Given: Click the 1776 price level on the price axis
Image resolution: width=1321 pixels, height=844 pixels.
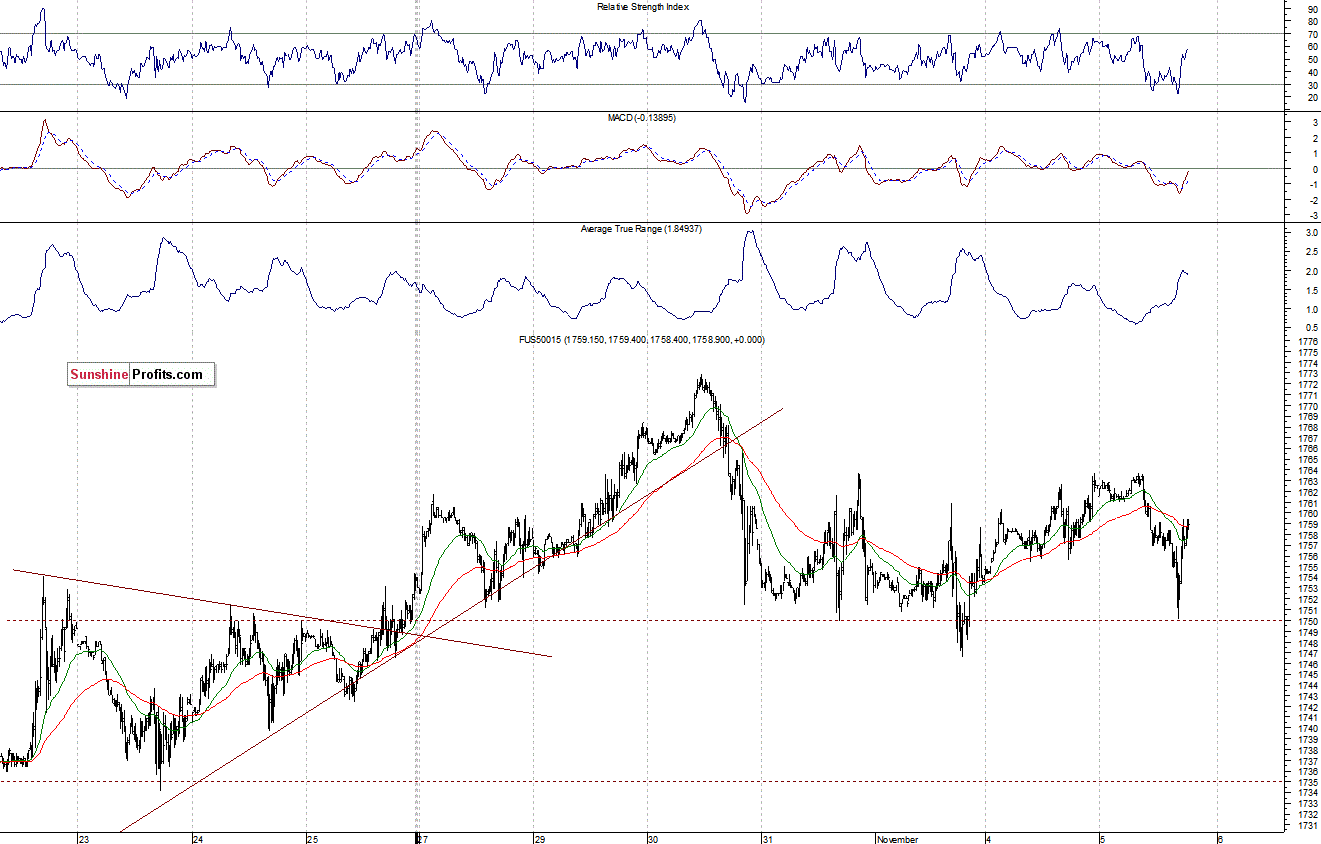Looking at the screenshot, I should [1306, 342].
